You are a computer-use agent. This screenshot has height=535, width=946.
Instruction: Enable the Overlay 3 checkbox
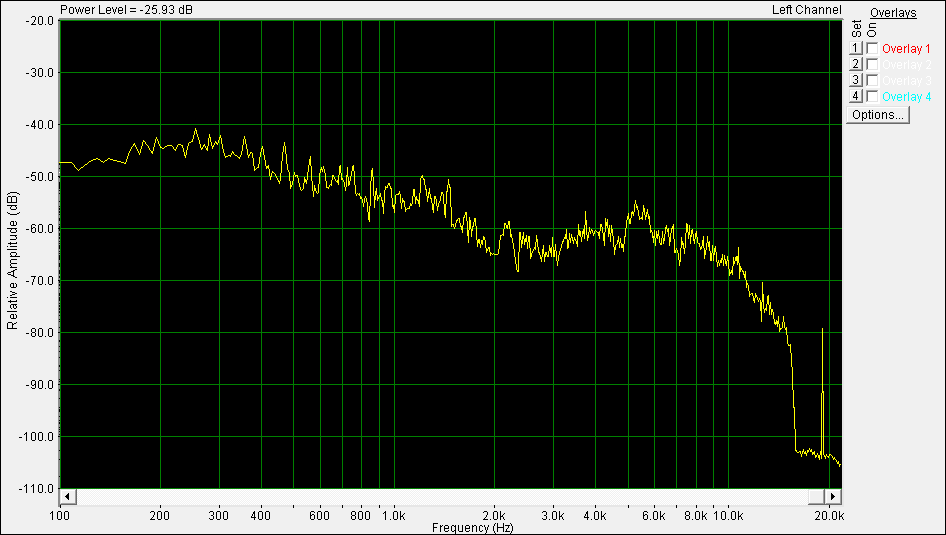(x=872, y=80)
